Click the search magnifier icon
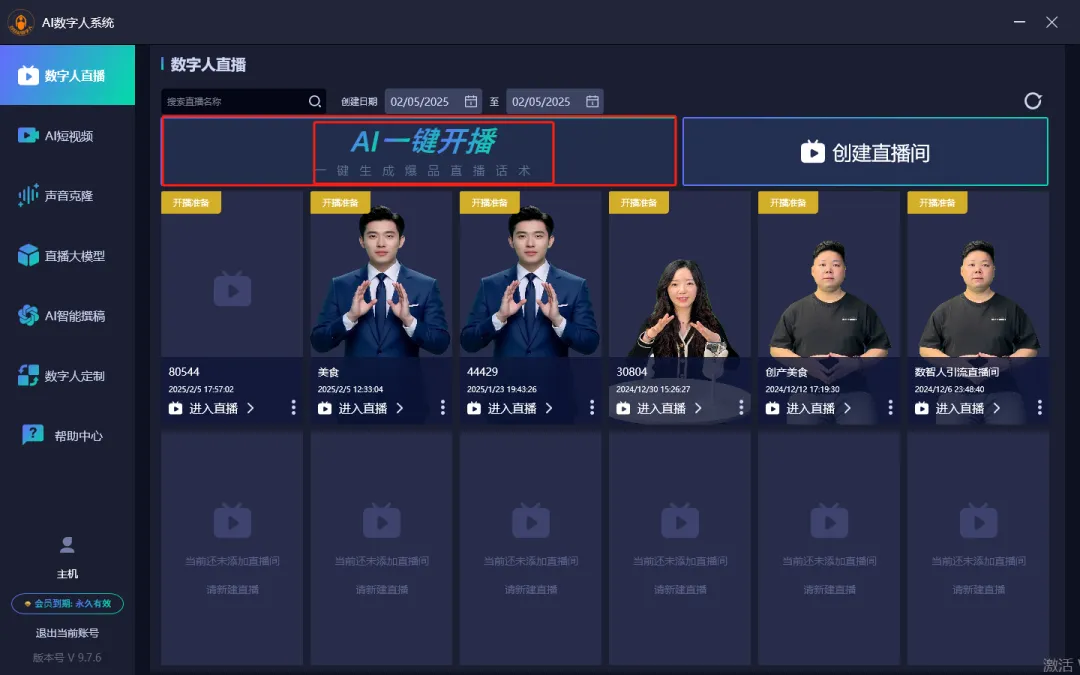The width and height of the screenshot is (1080, 675). point(315,101)
